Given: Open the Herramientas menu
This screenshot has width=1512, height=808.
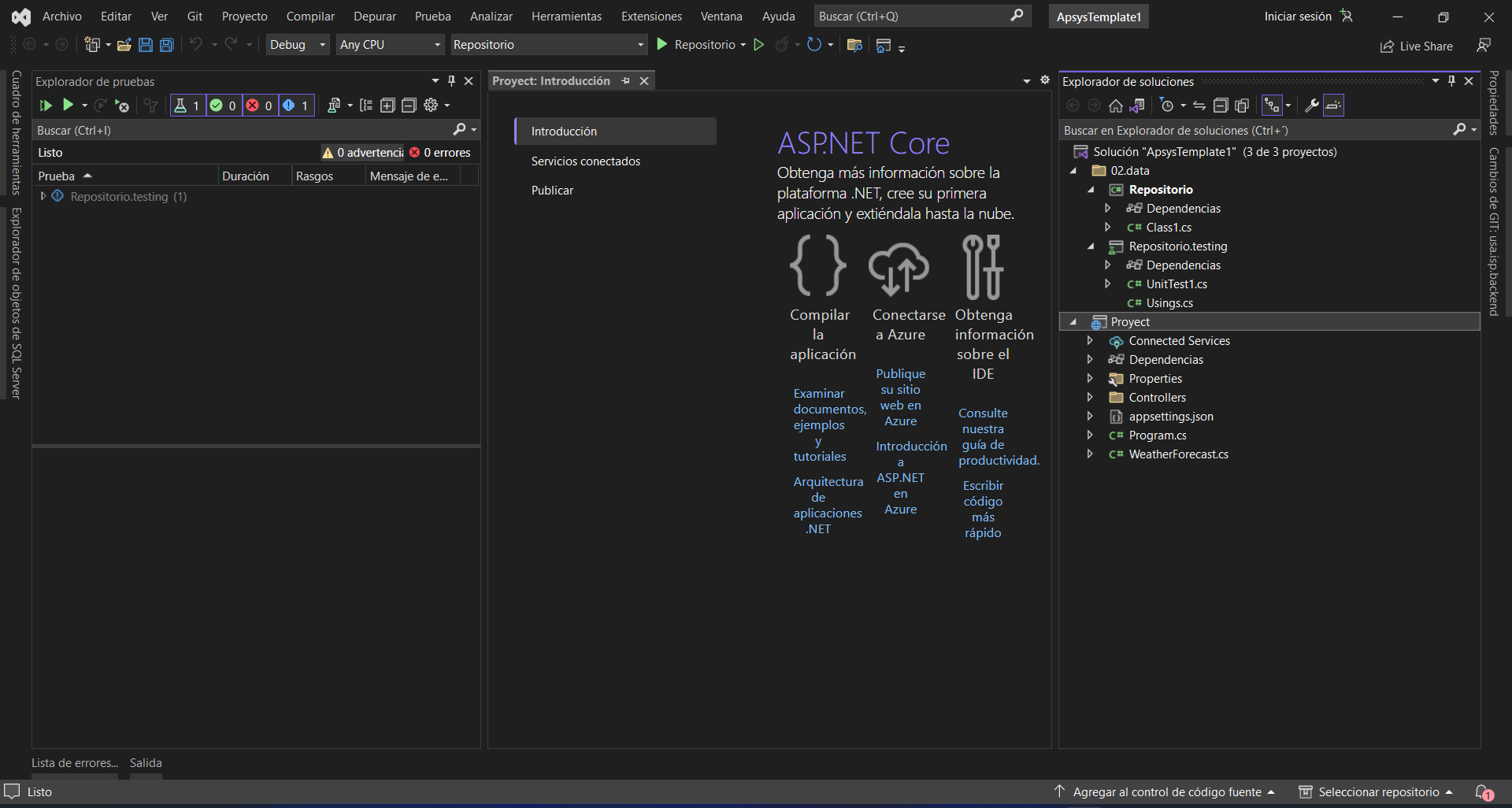Looking at the screenshot, I should pos(566,17).
